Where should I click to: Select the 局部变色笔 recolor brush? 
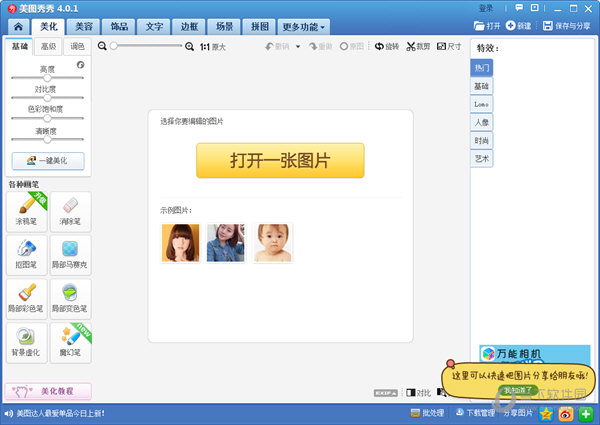coord(70,297)
